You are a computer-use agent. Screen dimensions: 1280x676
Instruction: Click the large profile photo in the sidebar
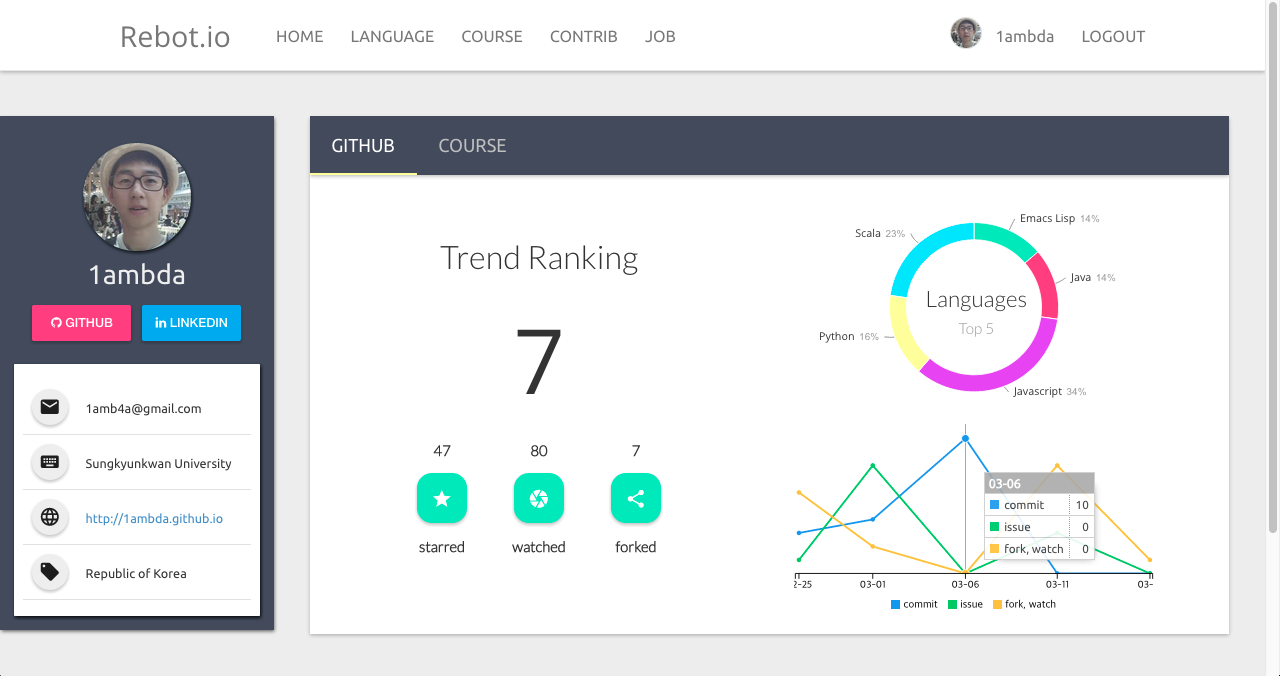pos(137,196)
